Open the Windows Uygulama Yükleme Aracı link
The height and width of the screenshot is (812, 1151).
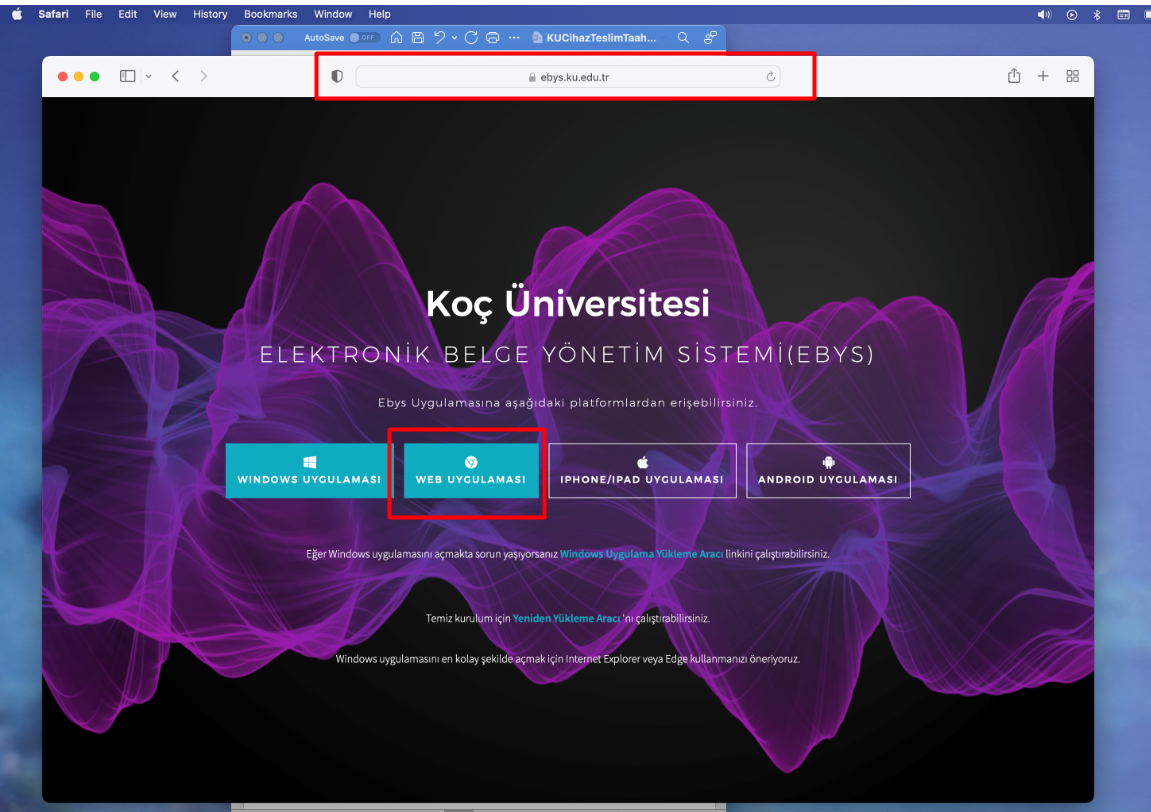tap(641, 553)
